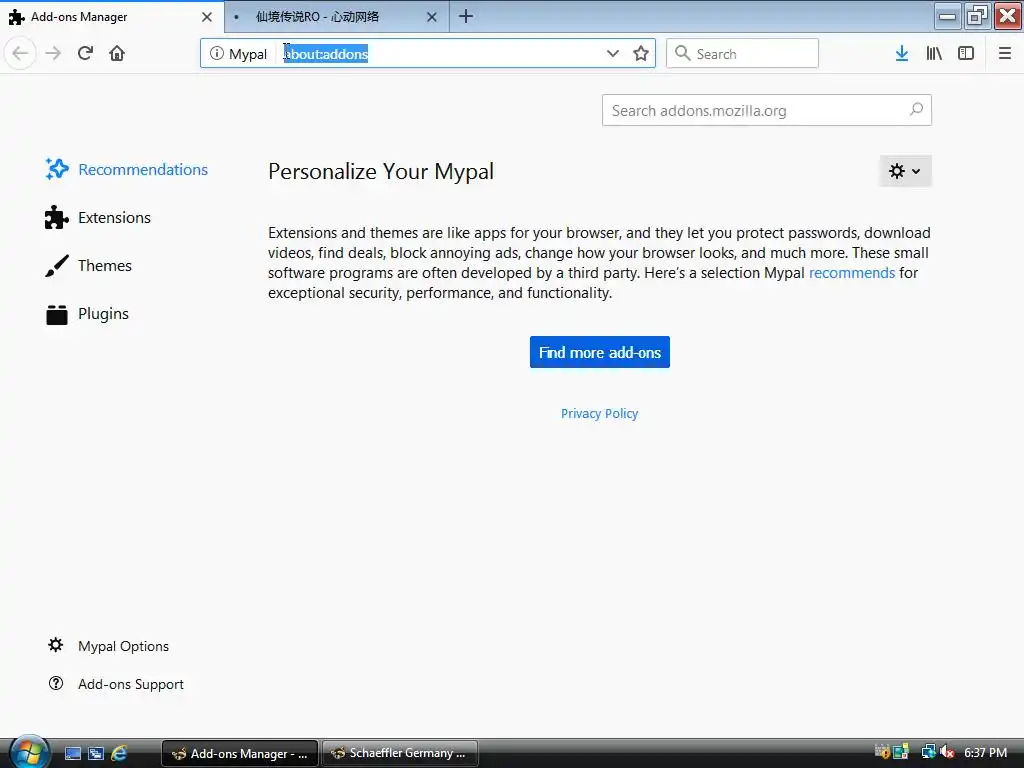Open the Downloads arrow icon
The height and width of the screenshot is (768, 1024).
coord(901,54)
